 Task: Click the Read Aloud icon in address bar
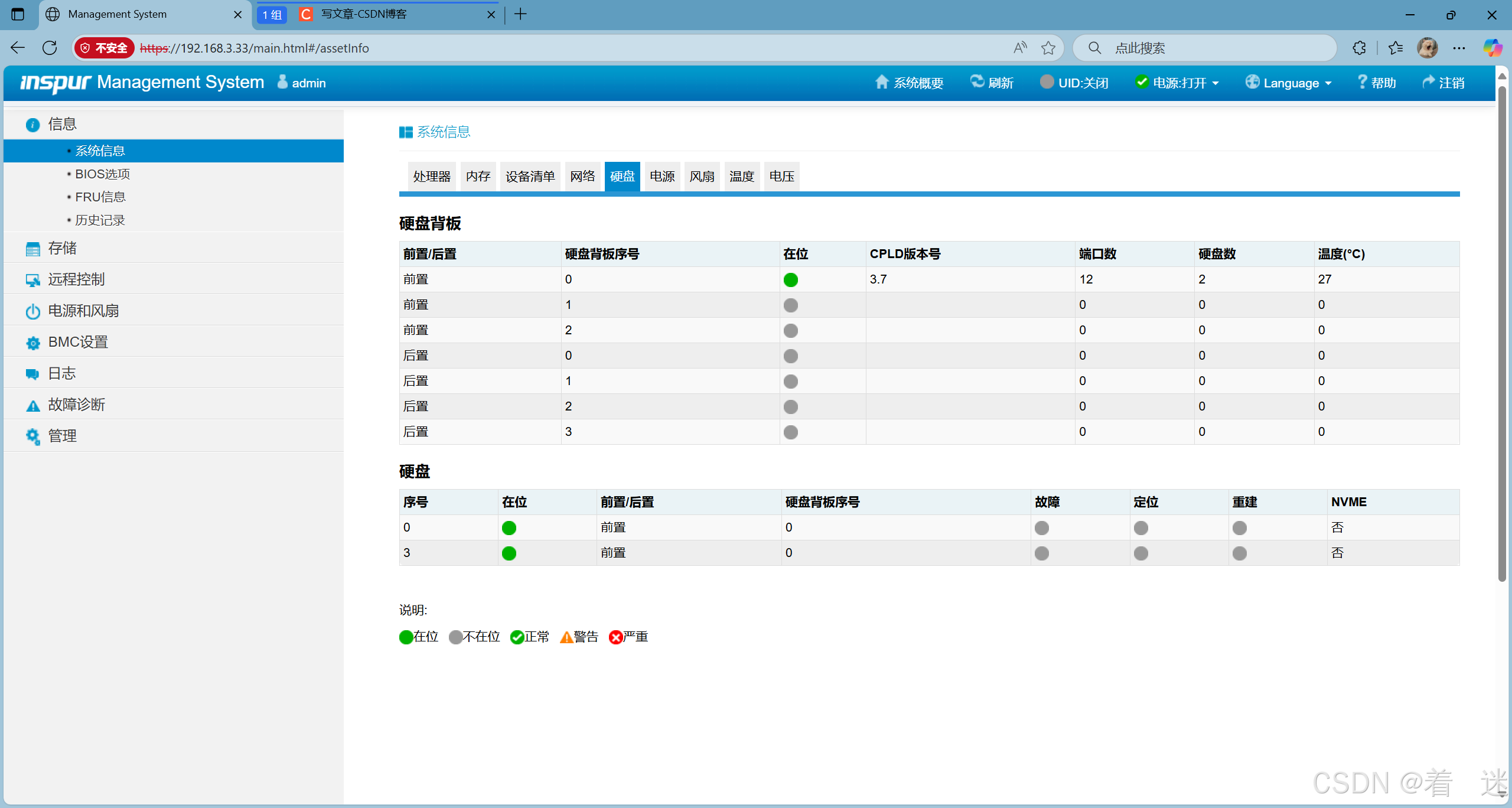coord(1020,48)
